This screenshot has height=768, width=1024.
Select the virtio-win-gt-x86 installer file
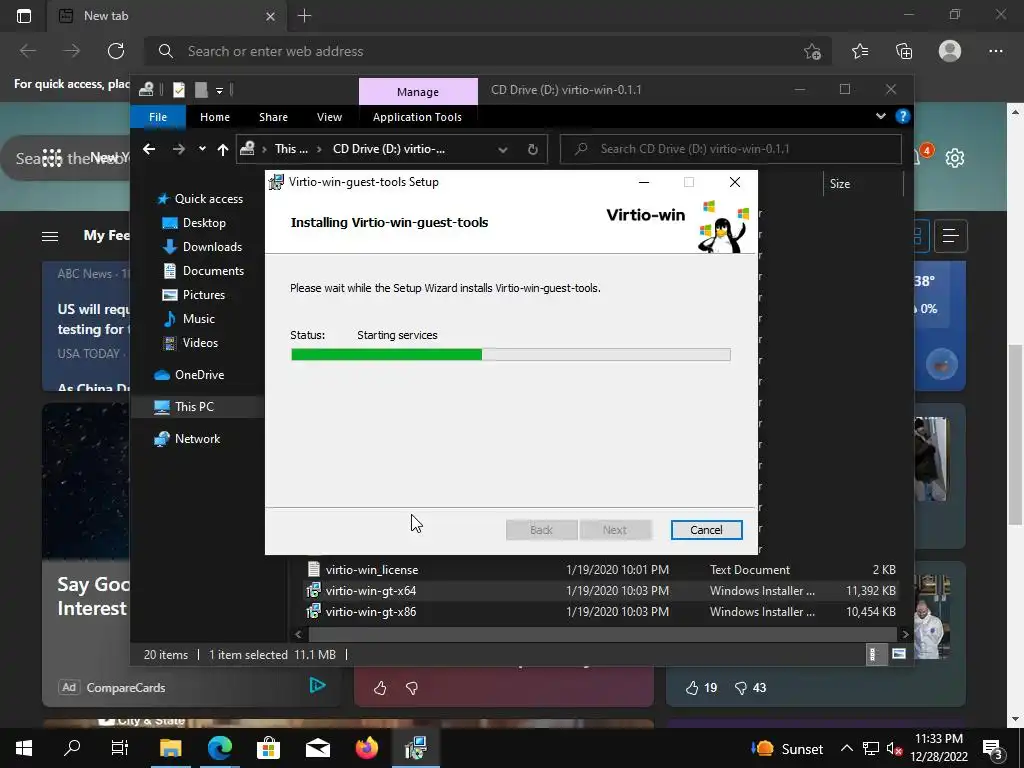pos(371,612)
